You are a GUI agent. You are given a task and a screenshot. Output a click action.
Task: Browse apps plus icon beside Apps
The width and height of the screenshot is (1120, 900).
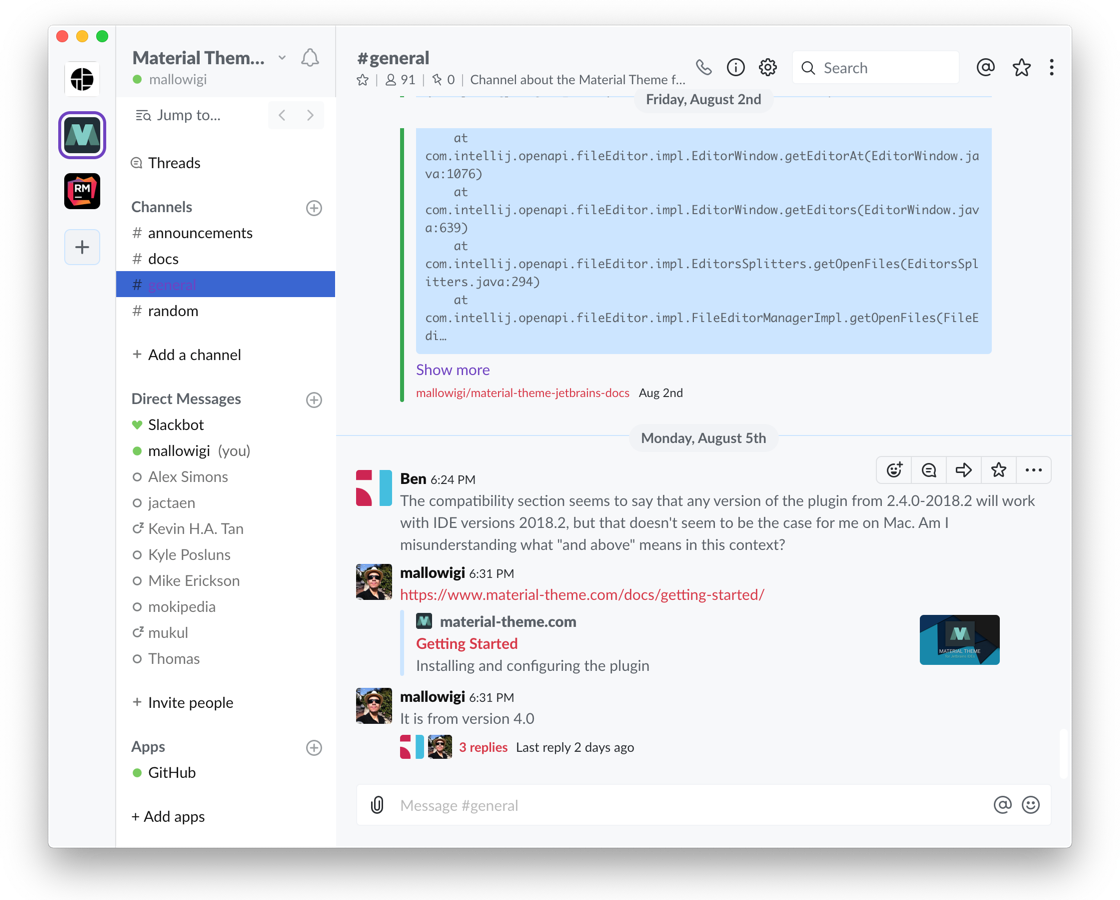(314, 748)
